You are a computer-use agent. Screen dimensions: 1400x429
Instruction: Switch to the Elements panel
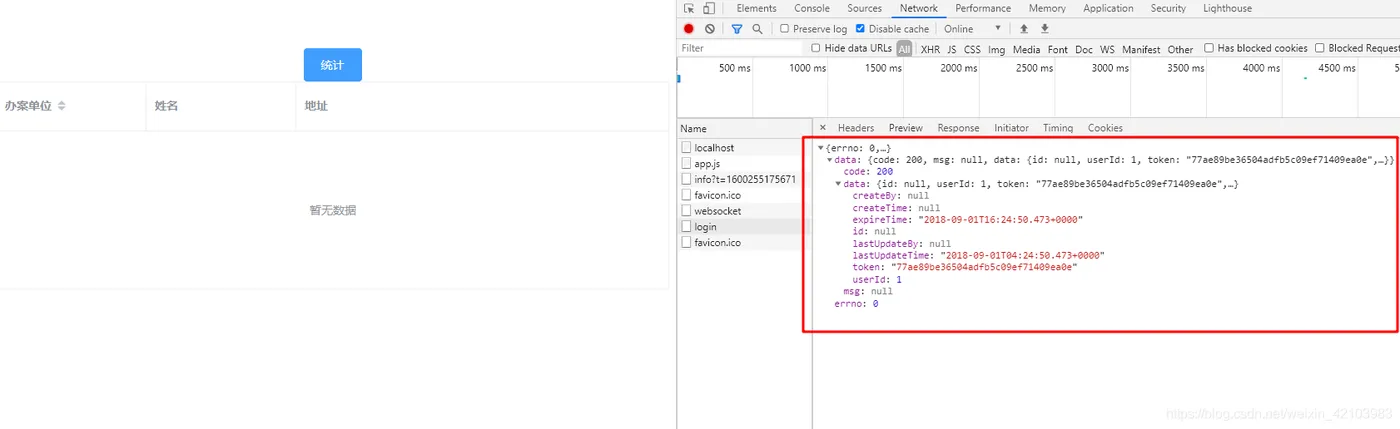[756, 8]
